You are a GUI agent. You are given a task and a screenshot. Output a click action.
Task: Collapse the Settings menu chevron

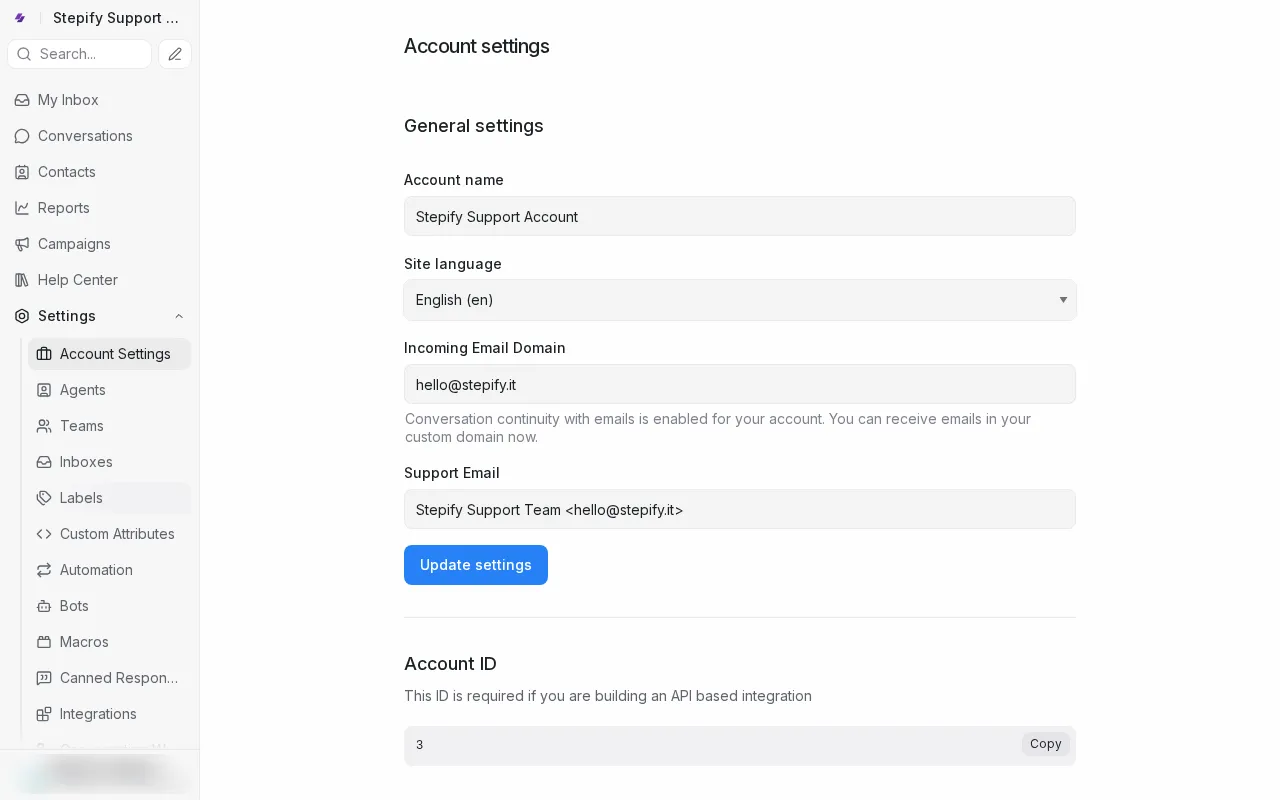click(x=179, y=316)
